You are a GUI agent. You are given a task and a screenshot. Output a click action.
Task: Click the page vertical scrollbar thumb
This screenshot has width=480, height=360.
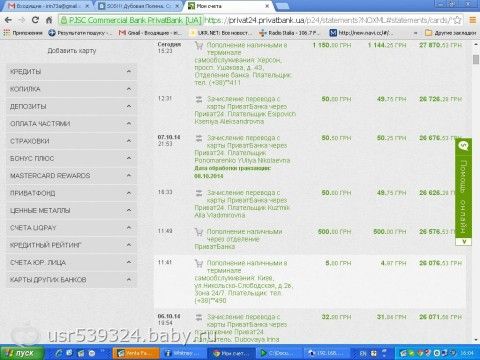476,59
